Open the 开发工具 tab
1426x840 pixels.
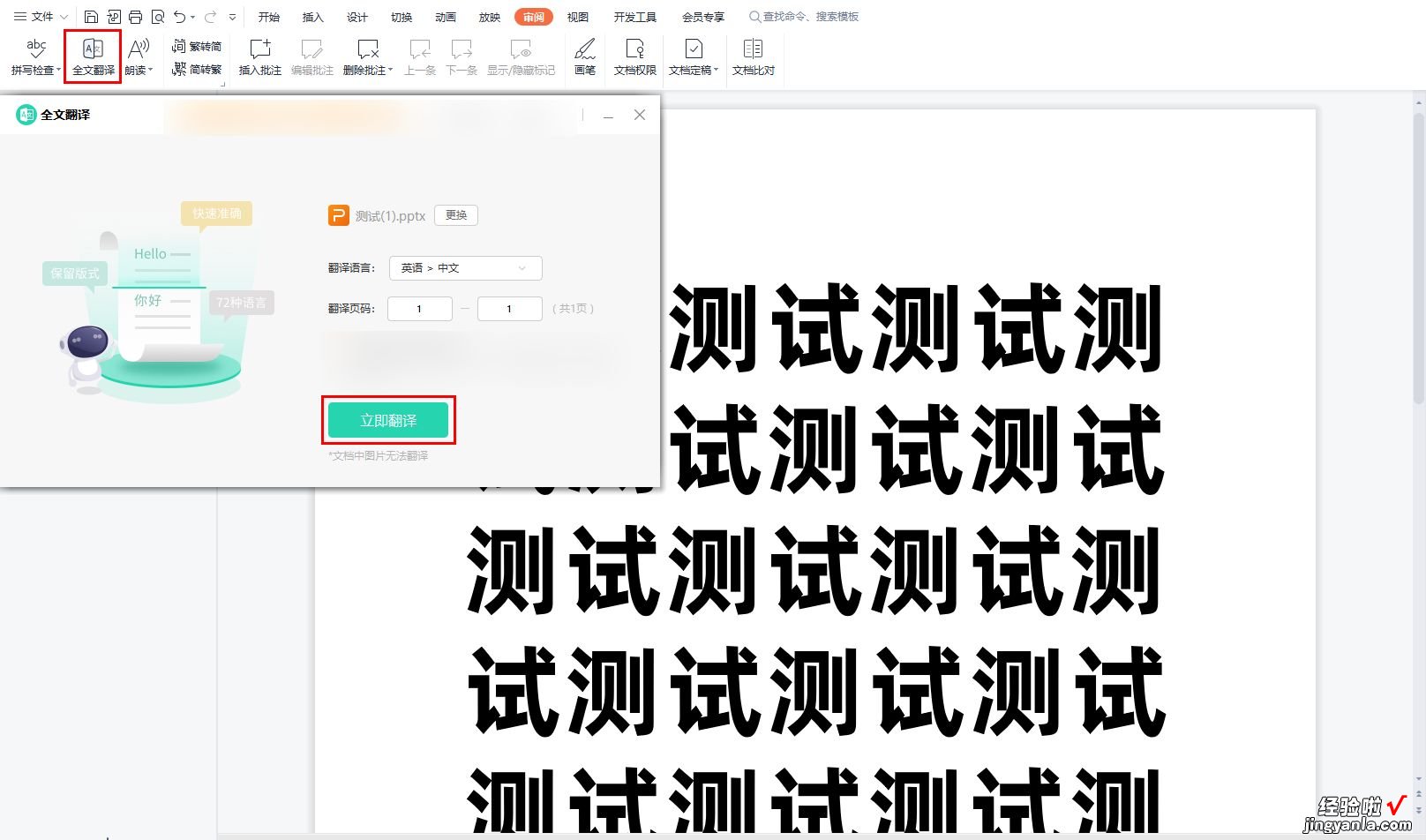tap(635, 17)
